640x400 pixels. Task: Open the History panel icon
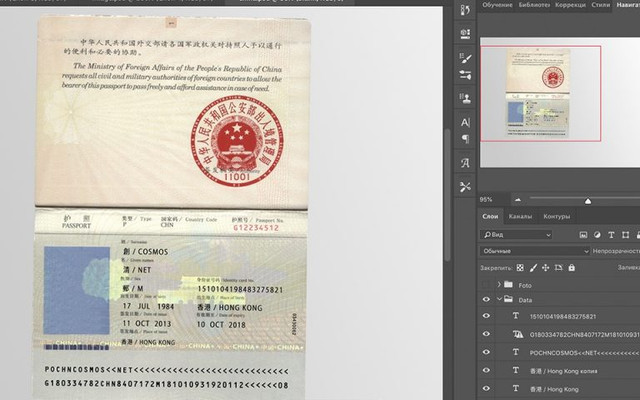465,10
